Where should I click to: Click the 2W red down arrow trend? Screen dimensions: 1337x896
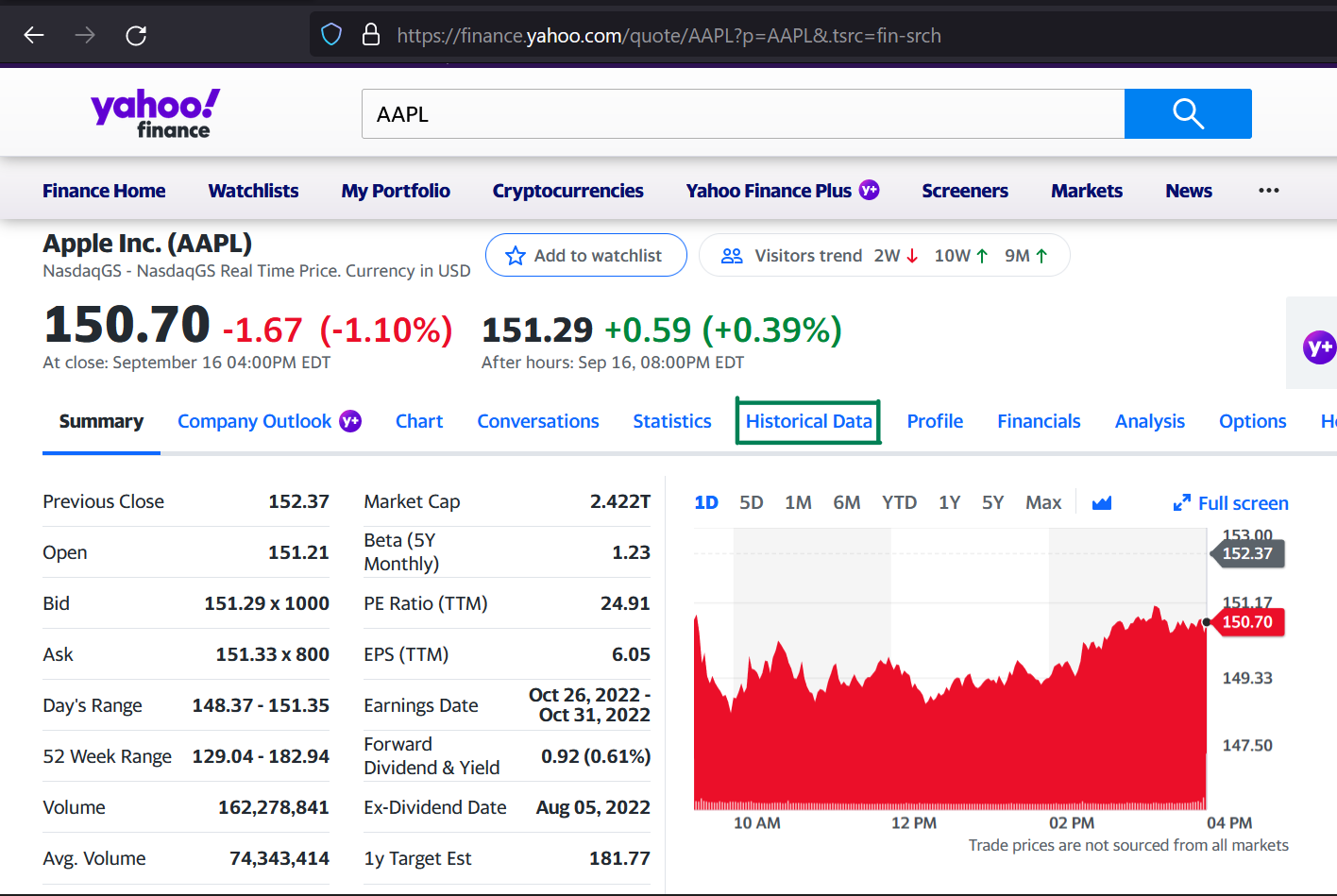coord(912,256)
